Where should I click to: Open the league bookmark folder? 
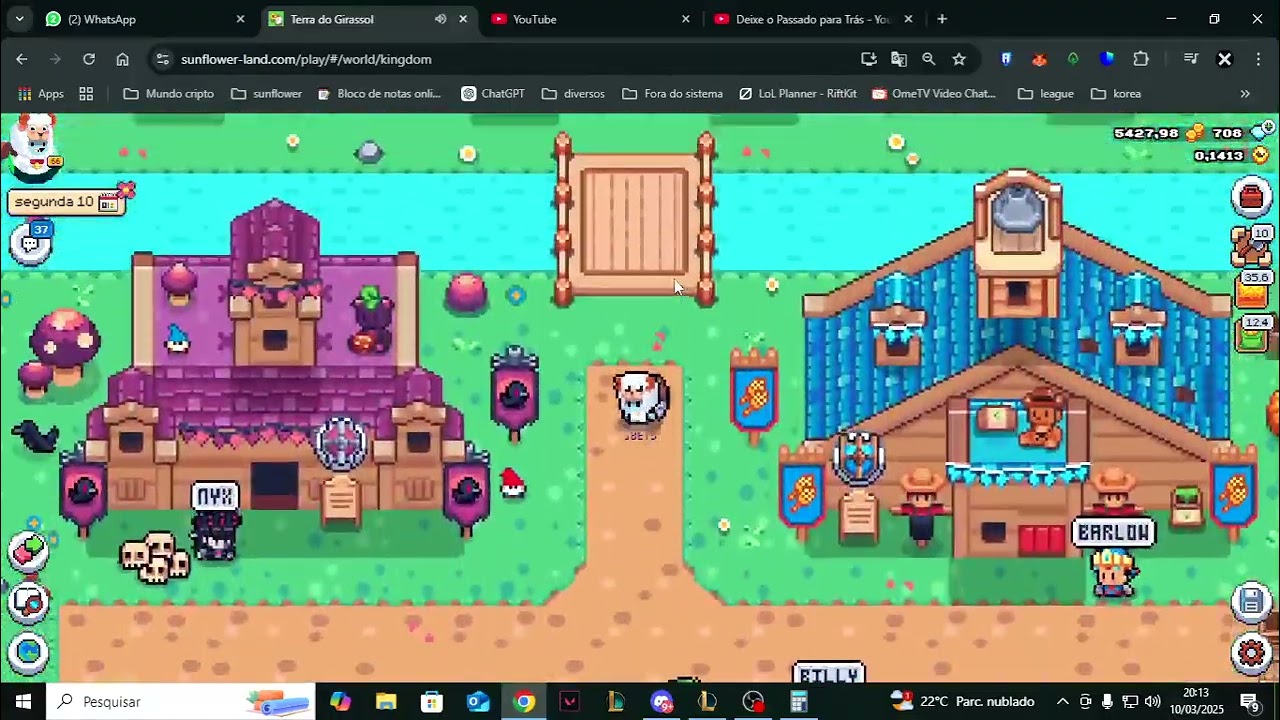pyautogui.click(x=1046, y=94)
